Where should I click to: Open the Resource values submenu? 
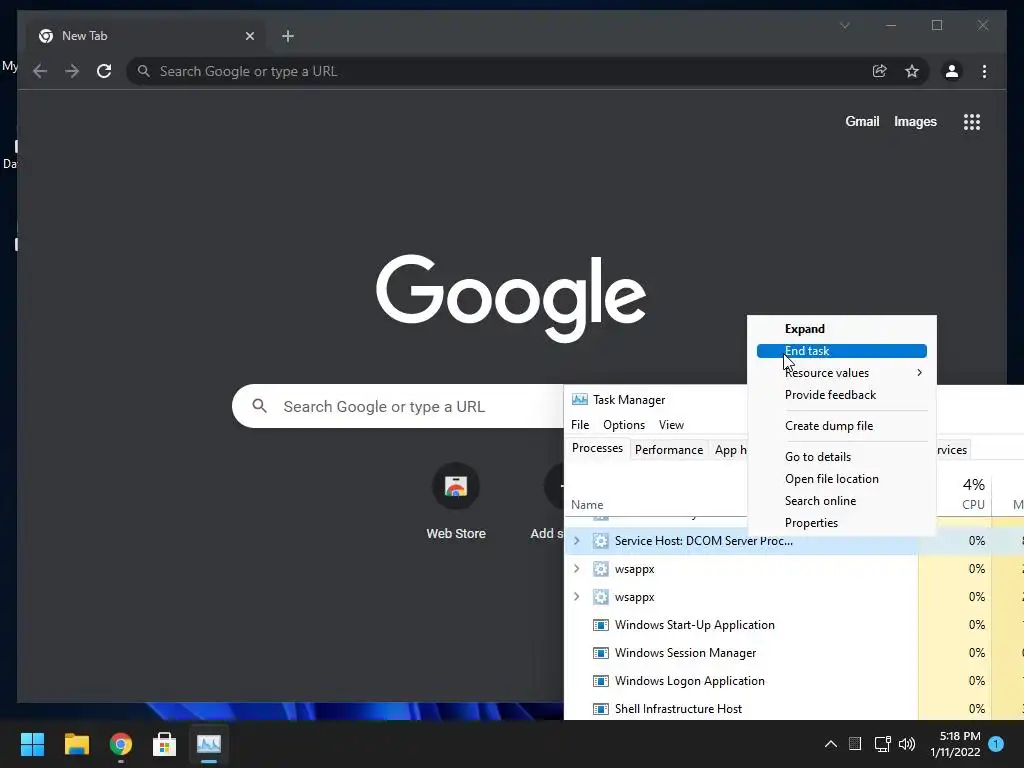[842, 373]
